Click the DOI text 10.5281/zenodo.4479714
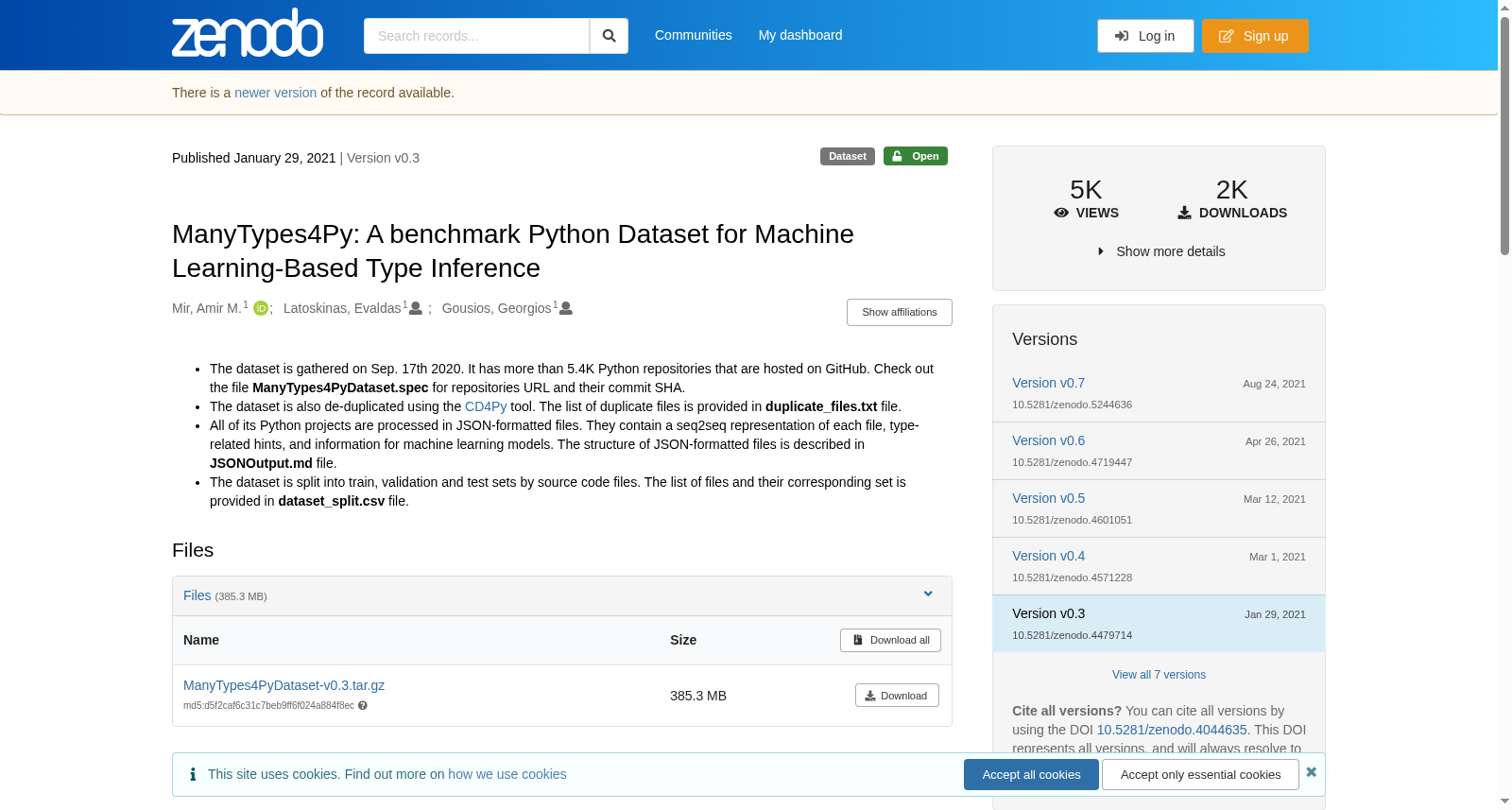Image resolution: width=1512 pixels, height=810 pixels. pos(1072,635)
